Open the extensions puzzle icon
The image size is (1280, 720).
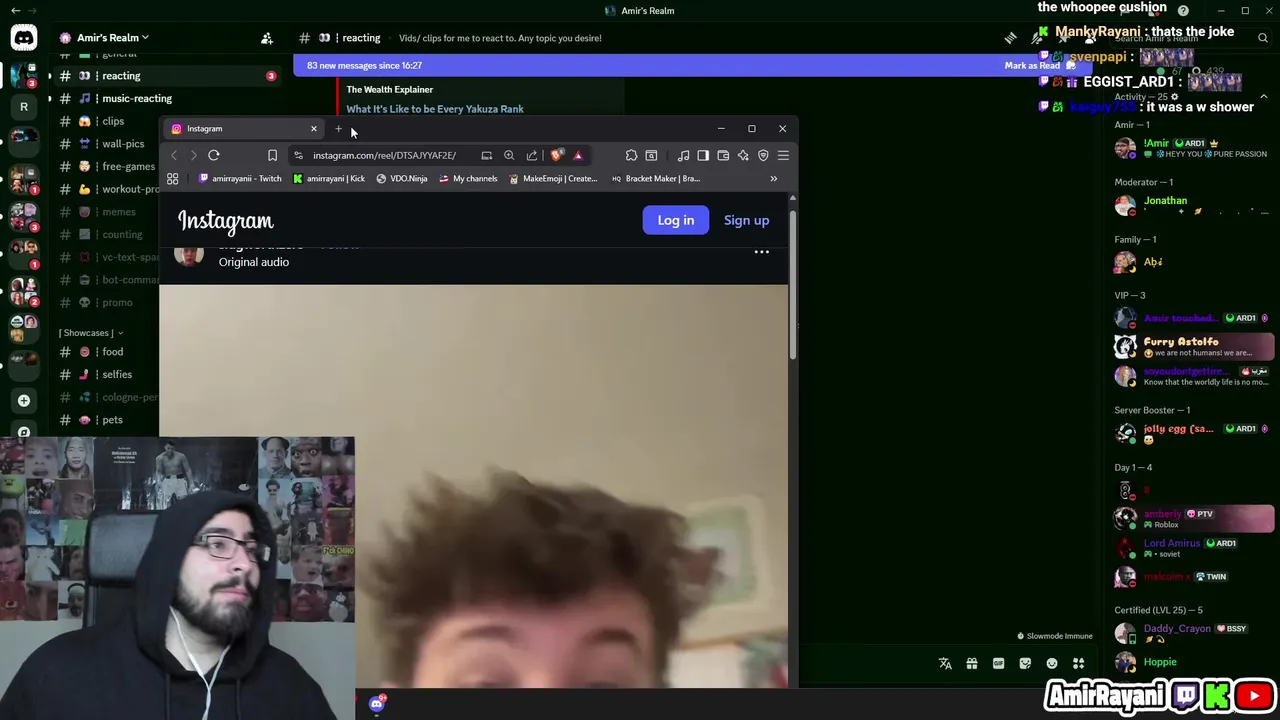click(x=631, y=155)
